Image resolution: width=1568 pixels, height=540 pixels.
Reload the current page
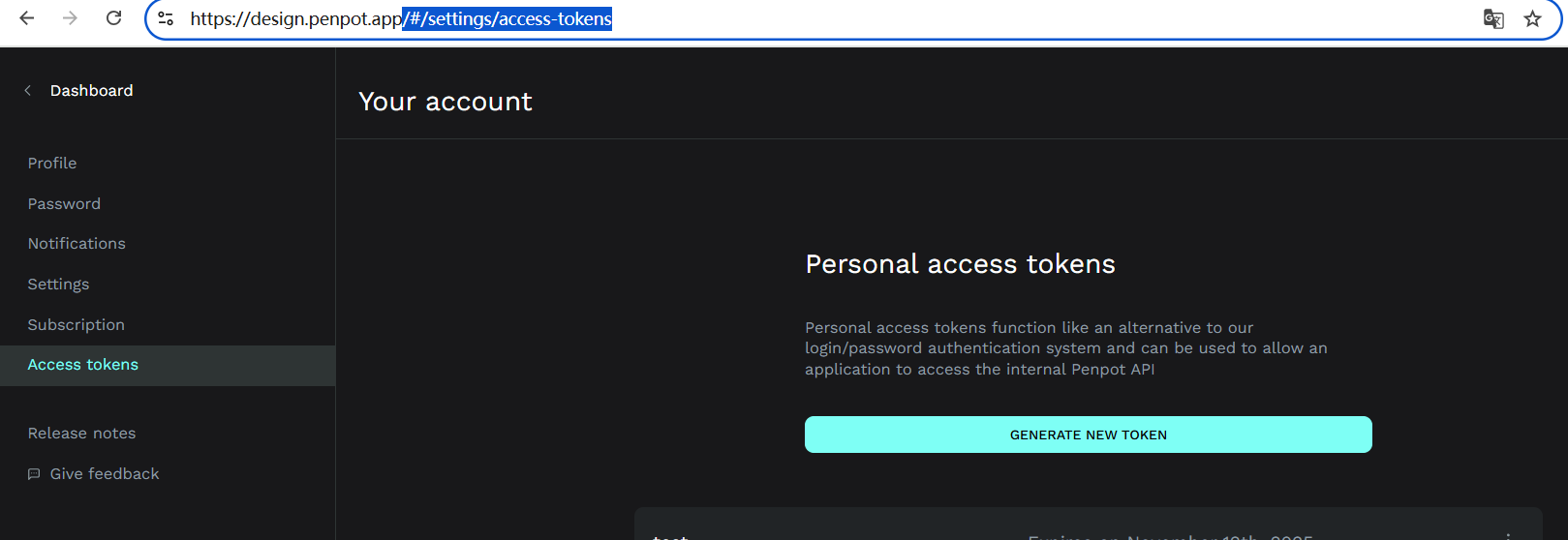tap(113, 18)
